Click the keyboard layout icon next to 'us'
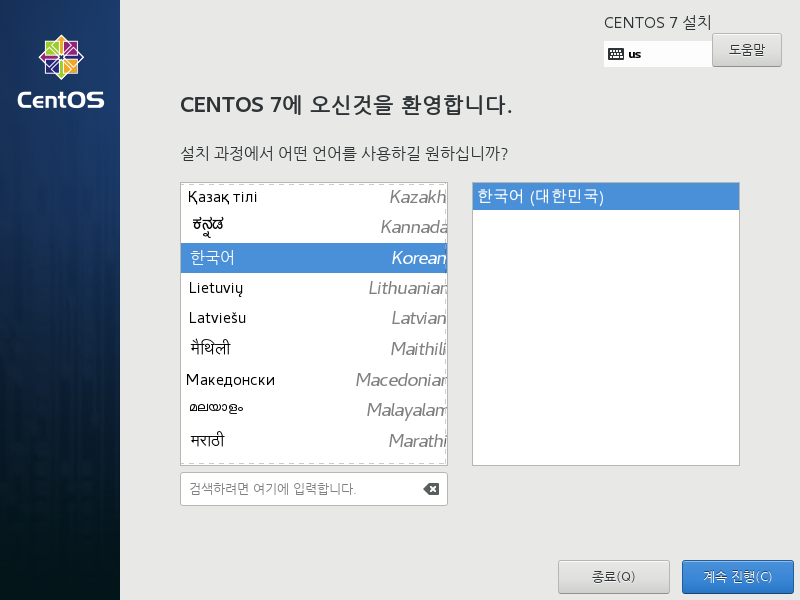 click(616, 54)
